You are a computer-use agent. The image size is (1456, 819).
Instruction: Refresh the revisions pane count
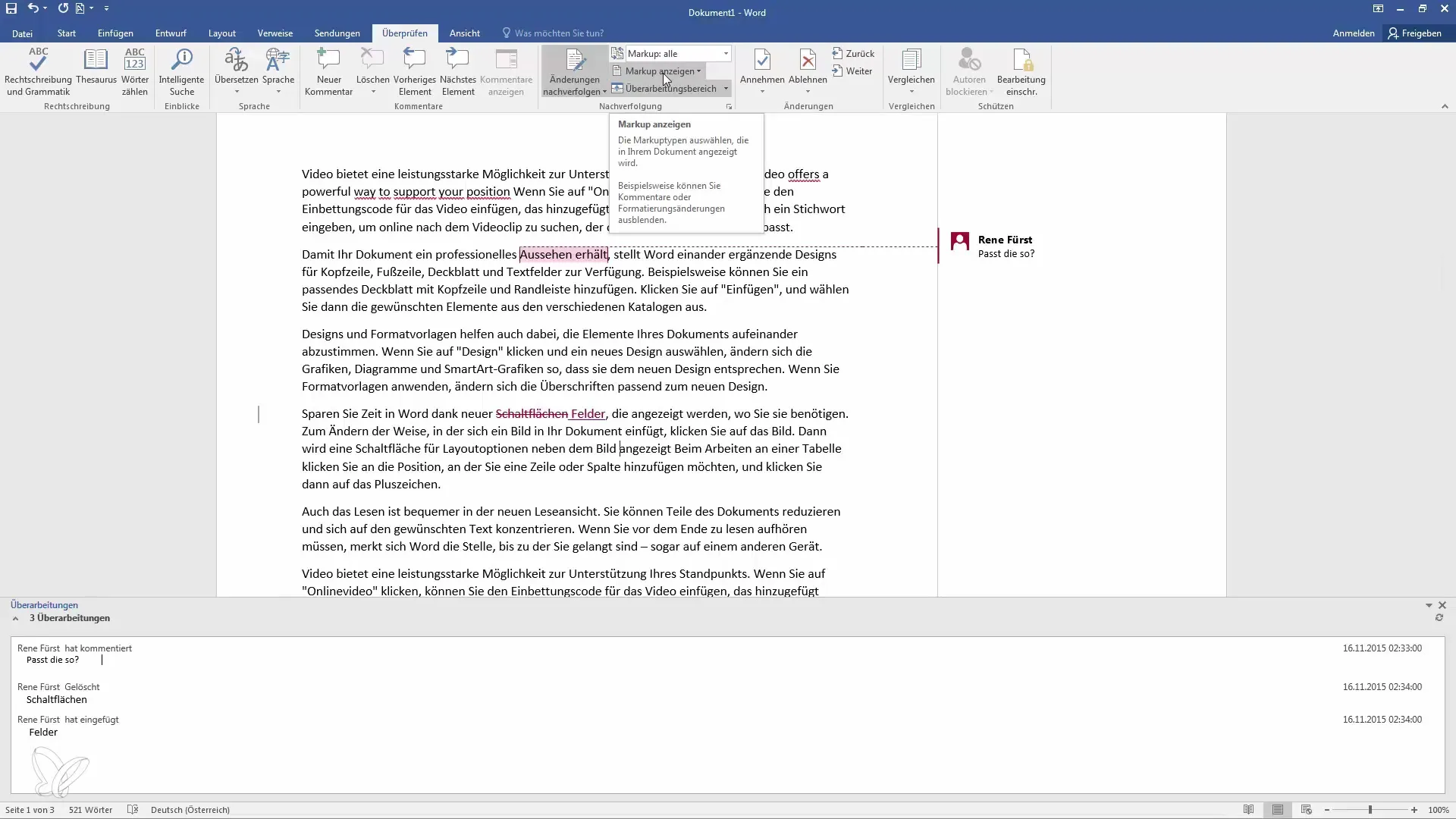click(x=1439, y=618)
